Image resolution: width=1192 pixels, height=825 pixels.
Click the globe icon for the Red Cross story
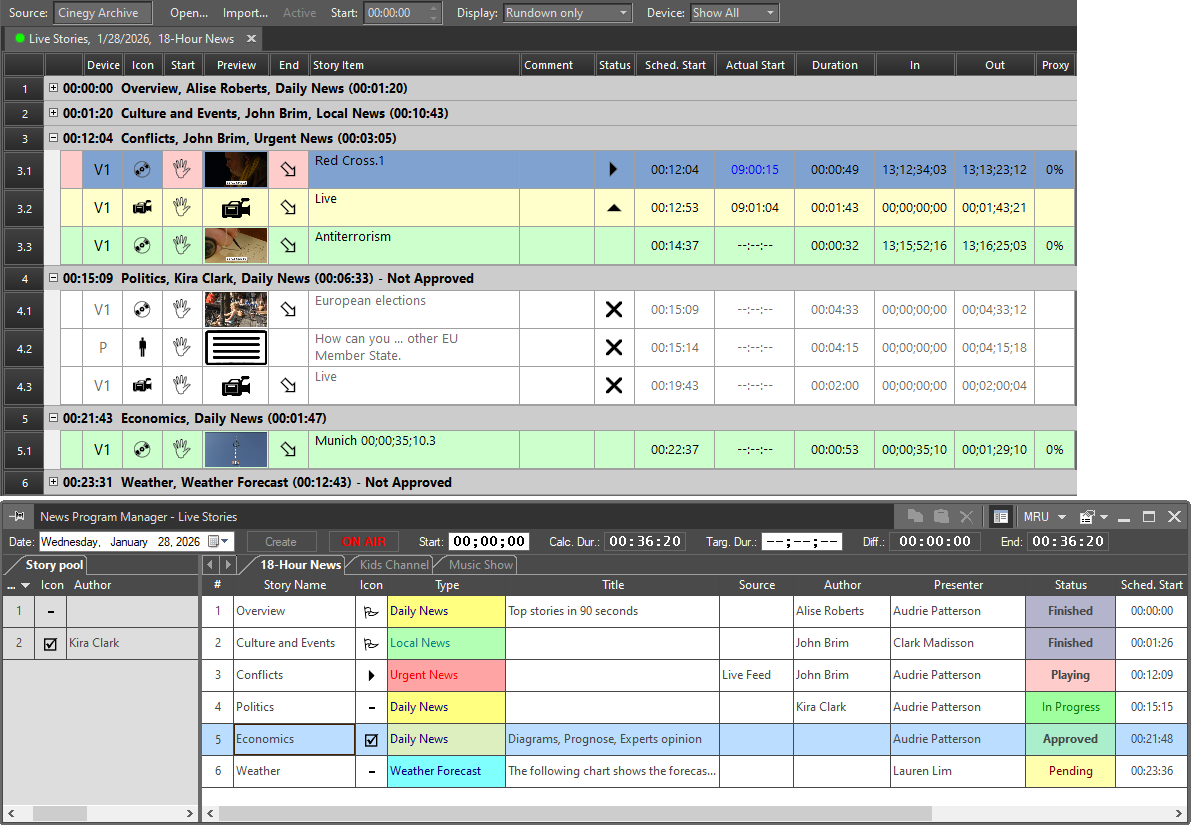[x=141, y=169]
